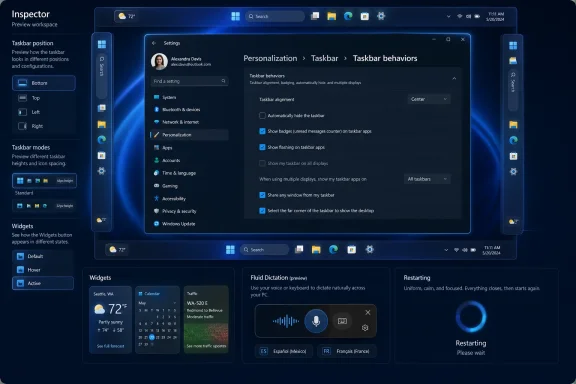Select the Standard taskbar mode thumbnail
Screen dimensions: 576x384
(44, 180)
